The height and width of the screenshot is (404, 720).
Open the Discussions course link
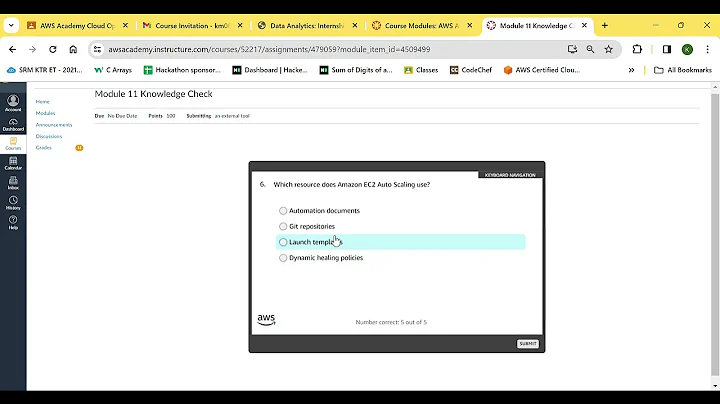click(x=49, y=136)
